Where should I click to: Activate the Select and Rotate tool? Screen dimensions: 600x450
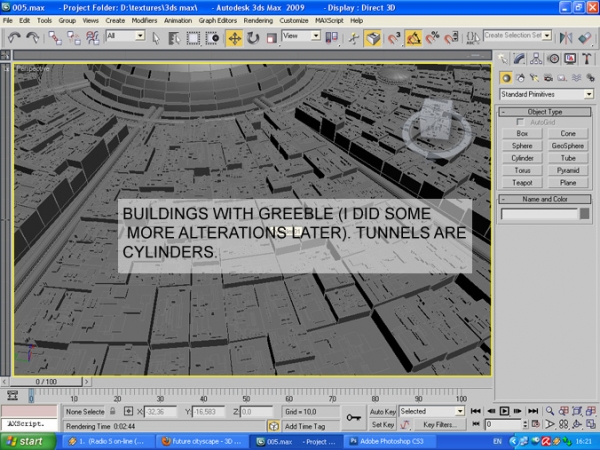pos(253,38)
